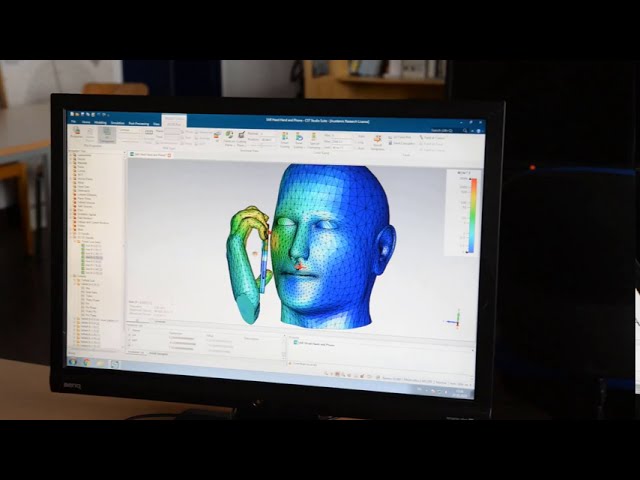Toggle the All Transparent button
The image size is (640, 480).
pyautogui.click(x=107, y=134)
